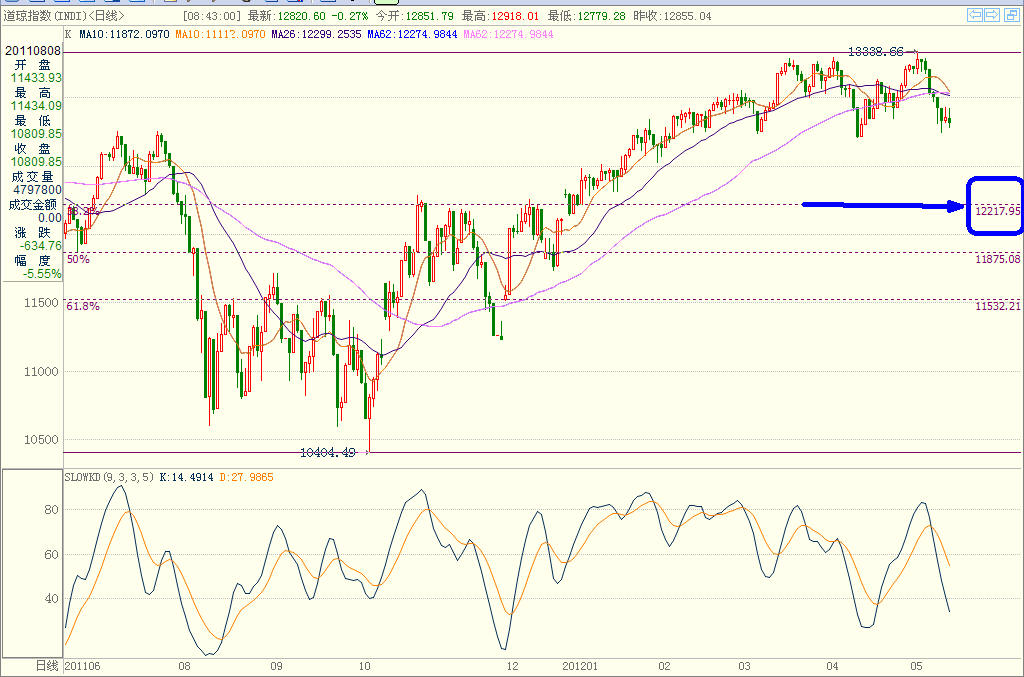This screenshot has width=1024, height=677.
Task: Click the 50% Fibonacci retracement label
Action: [78, 259]
